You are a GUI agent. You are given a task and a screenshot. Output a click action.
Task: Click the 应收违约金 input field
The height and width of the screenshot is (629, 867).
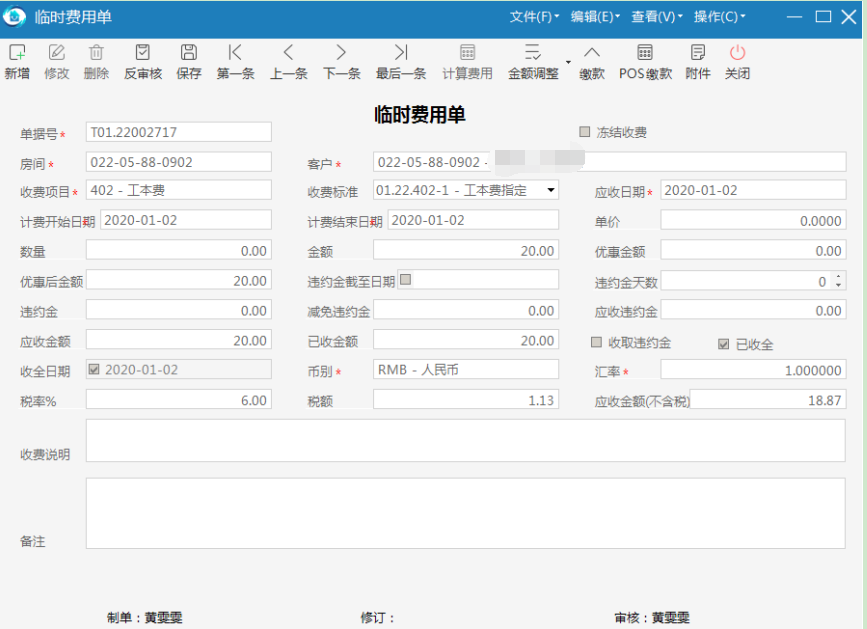tap(753, 310)
